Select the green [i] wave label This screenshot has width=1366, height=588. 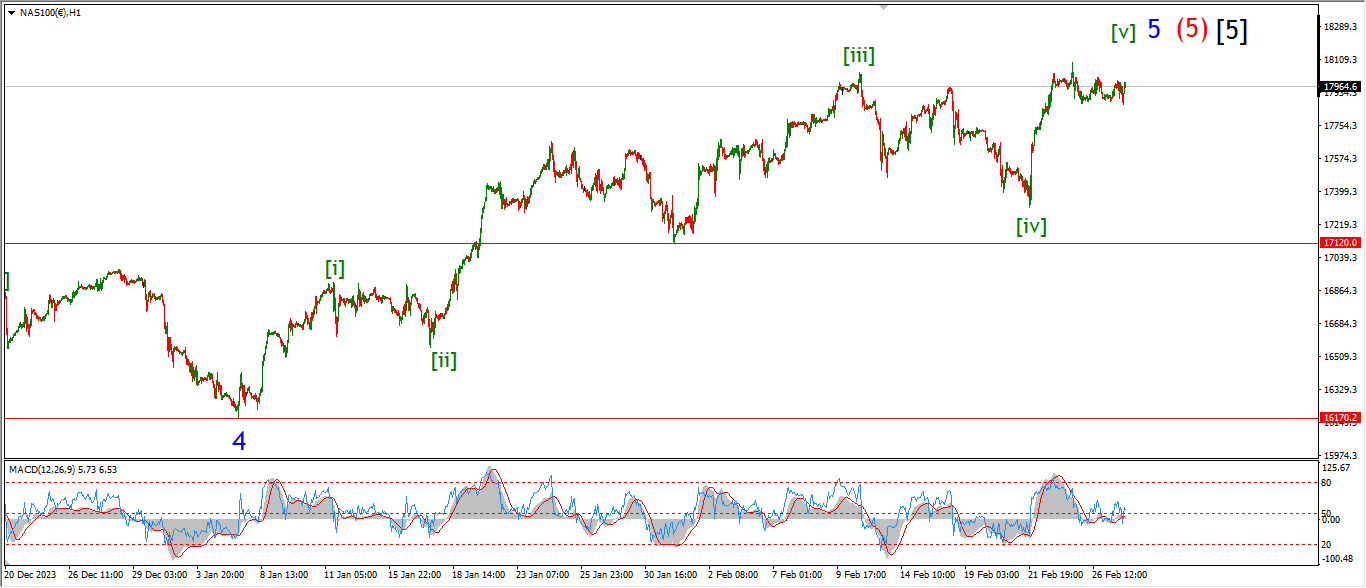[335, 268]
